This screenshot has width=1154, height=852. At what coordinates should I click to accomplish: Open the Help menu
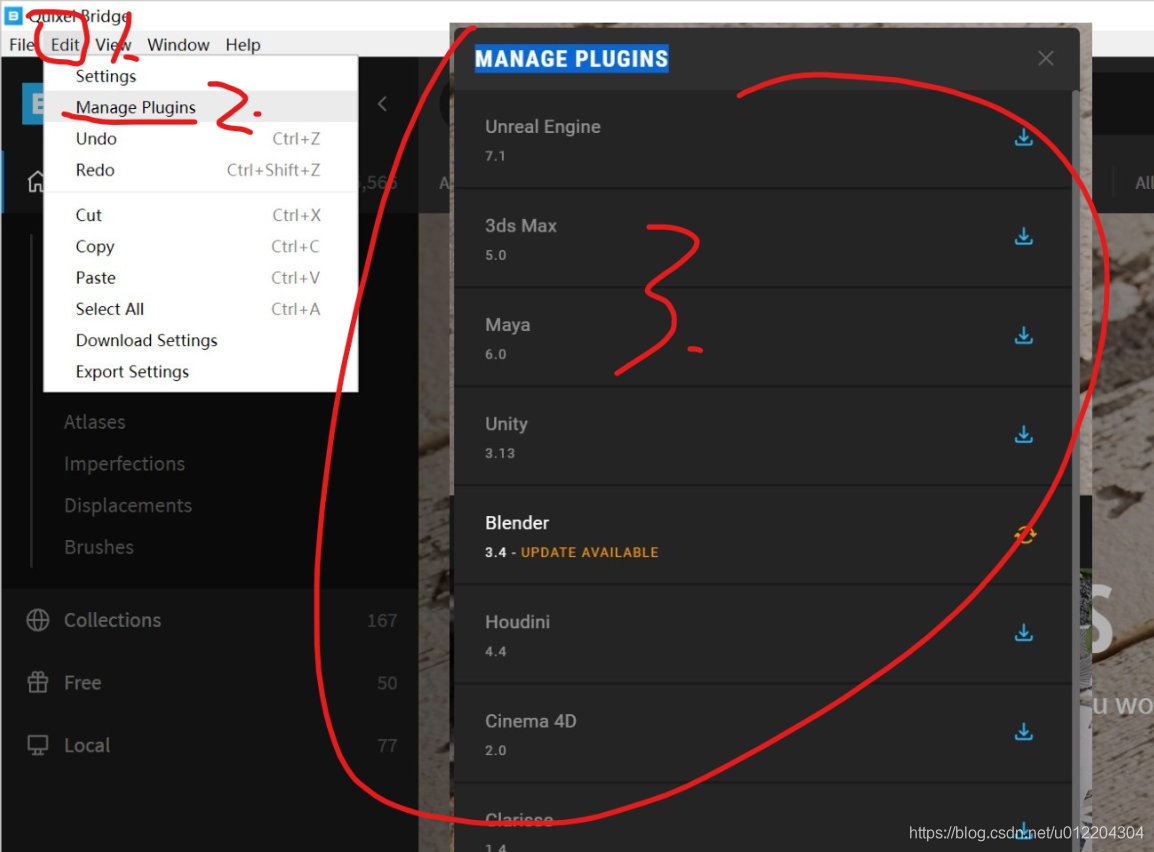pyautogui.click(x=243, y=45)
